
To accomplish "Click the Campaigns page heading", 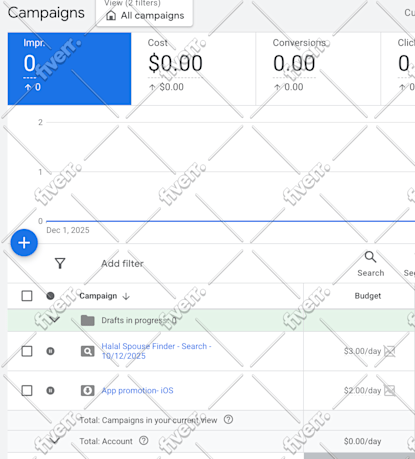I will (x=46, y=13).
